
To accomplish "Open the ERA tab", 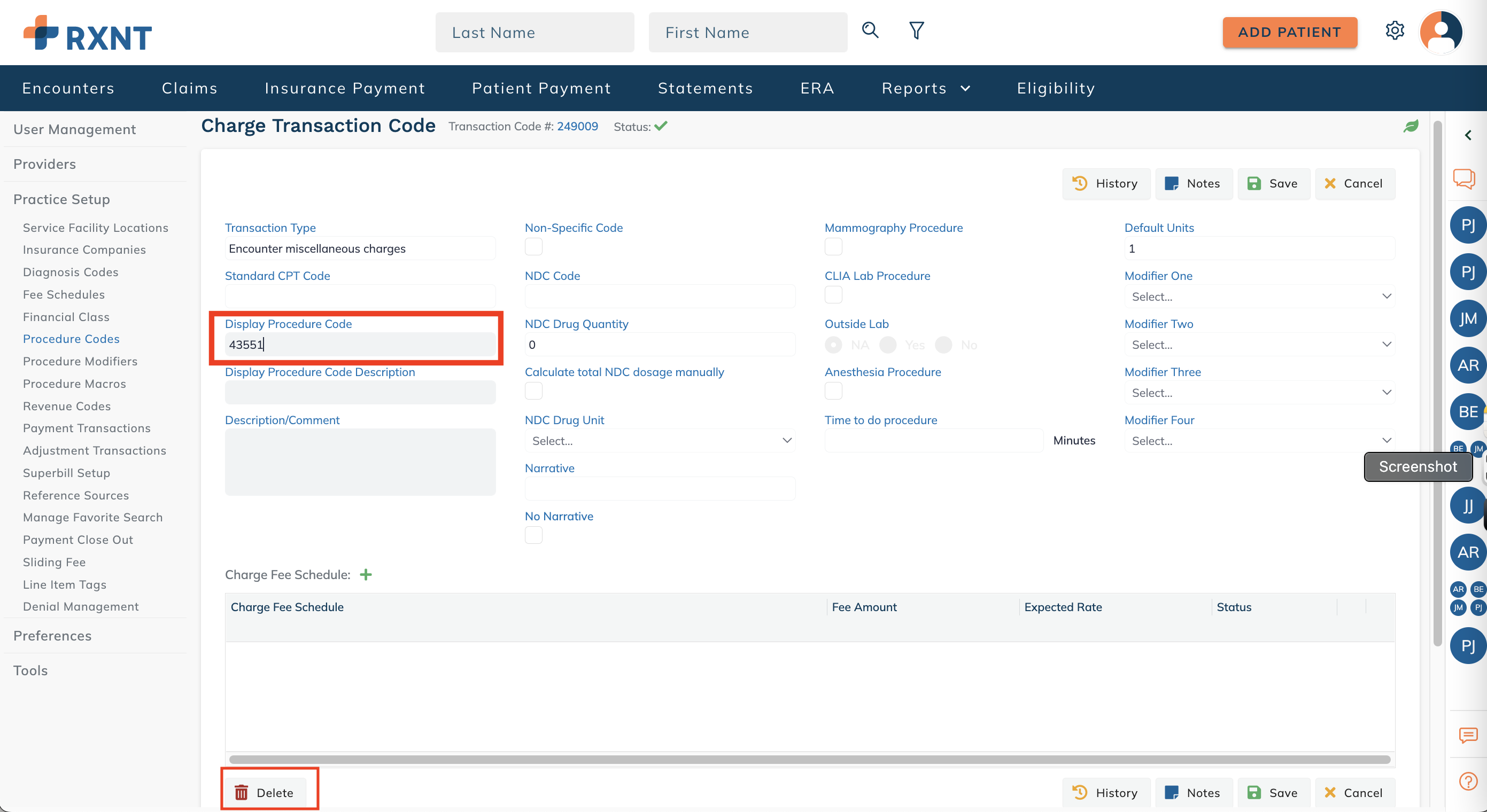I will [817, 88].
